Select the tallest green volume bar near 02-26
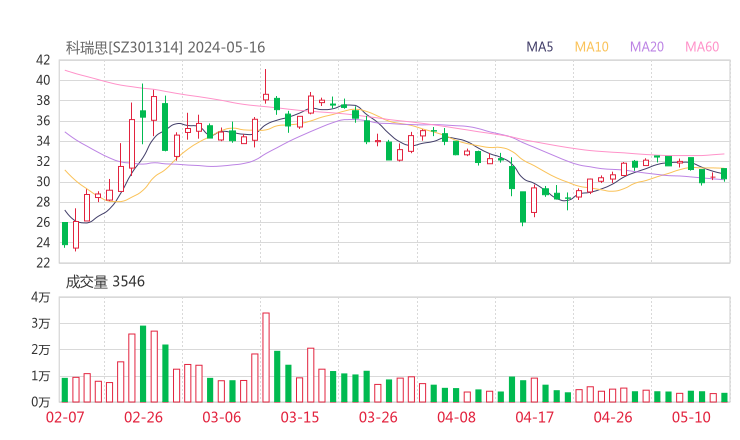The width and height of the screenshot is (740, 440). coord(143,364)
